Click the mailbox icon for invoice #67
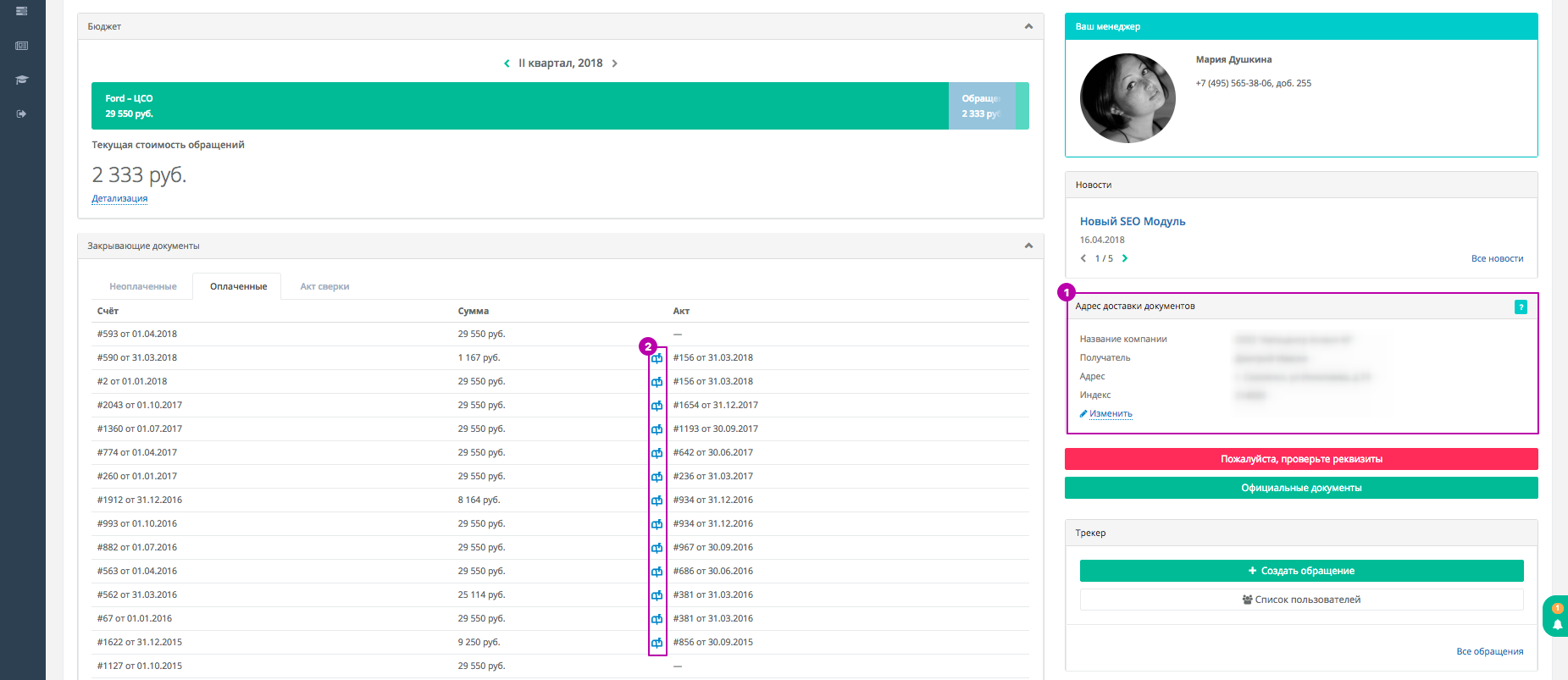The height and width of the screenshot is (680, 1568). pos(657,619)
